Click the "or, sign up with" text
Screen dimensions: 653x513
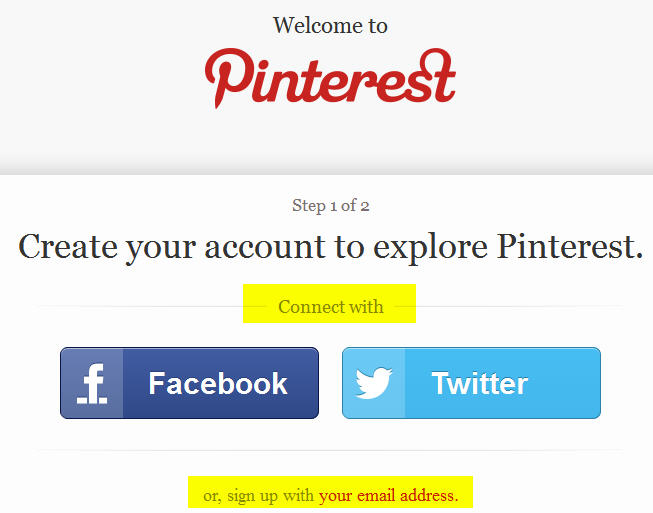coord(259,495)
